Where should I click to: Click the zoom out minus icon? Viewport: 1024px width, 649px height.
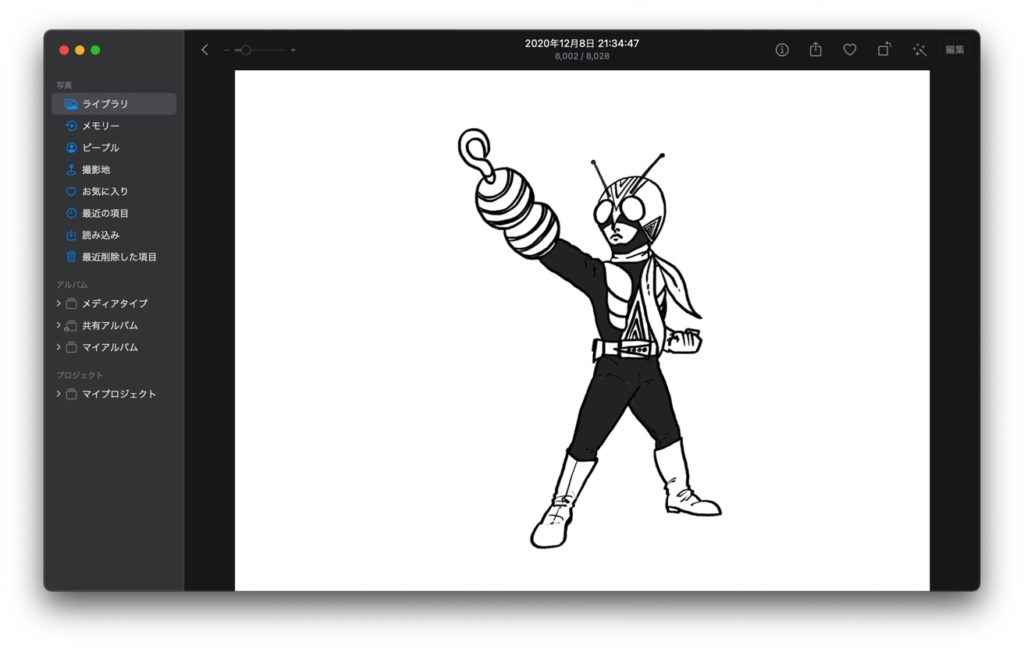click(x=226, y=50)
